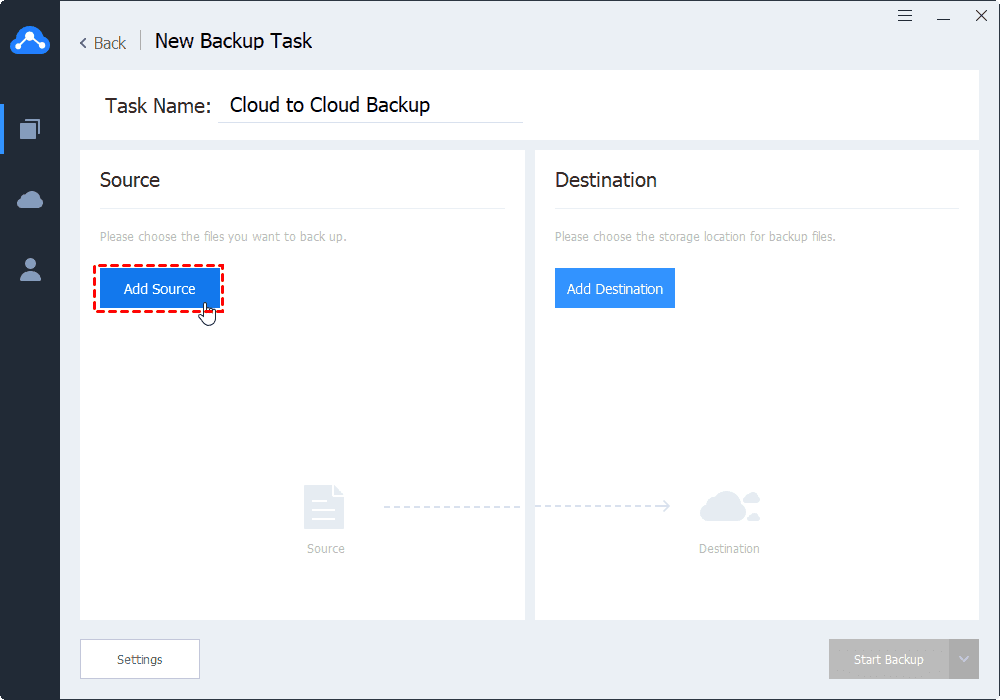Click the Task Name input field
Screen dimensions: 1000x700
click(x=370, y=106)
